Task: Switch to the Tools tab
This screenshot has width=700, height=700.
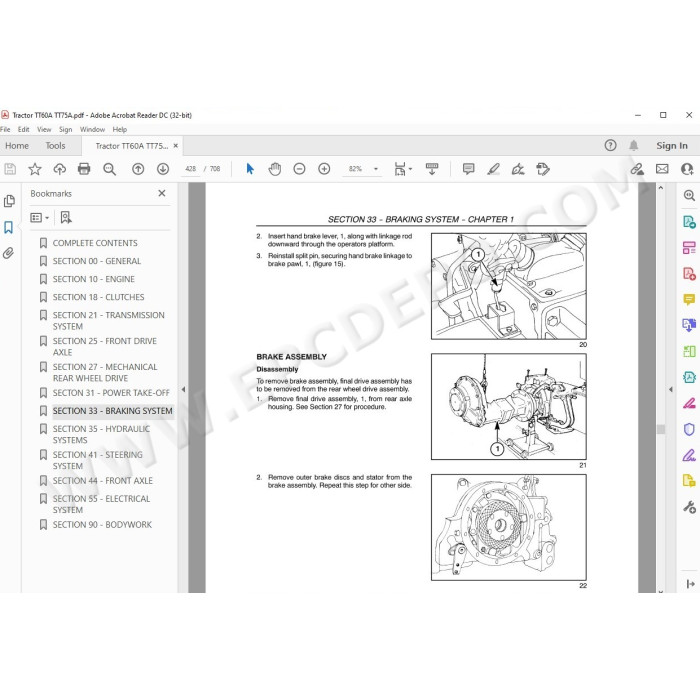Action: (x=55, y=146)
